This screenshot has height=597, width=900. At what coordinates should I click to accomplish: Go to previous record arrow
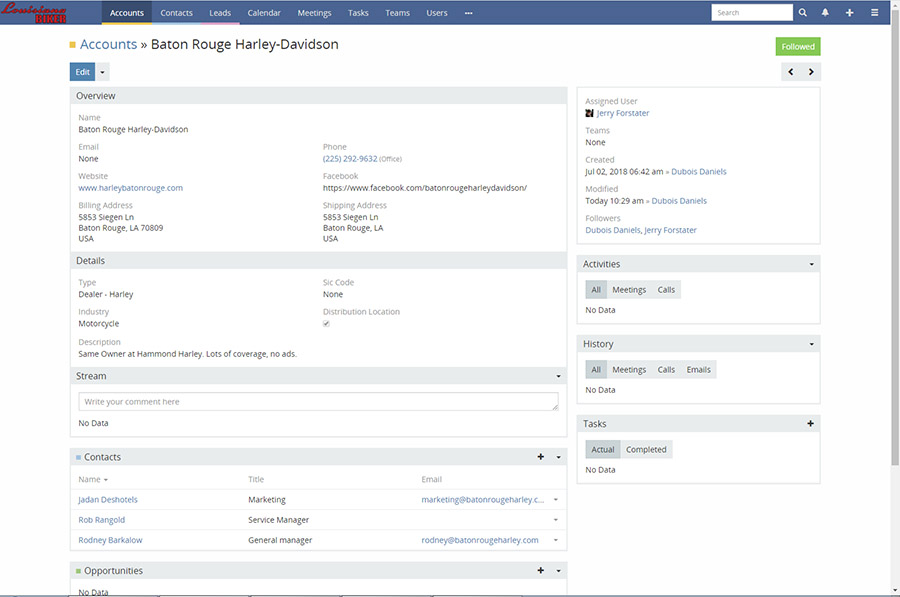[791, 72]
